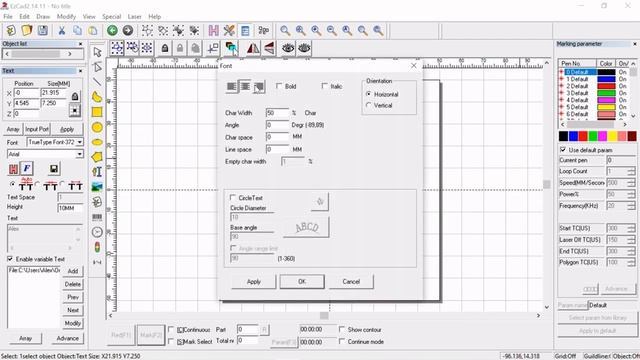This screenshot has height=360, width=640.
Task: Click the Cut scissors icon
Action: [x=62, y=30]
